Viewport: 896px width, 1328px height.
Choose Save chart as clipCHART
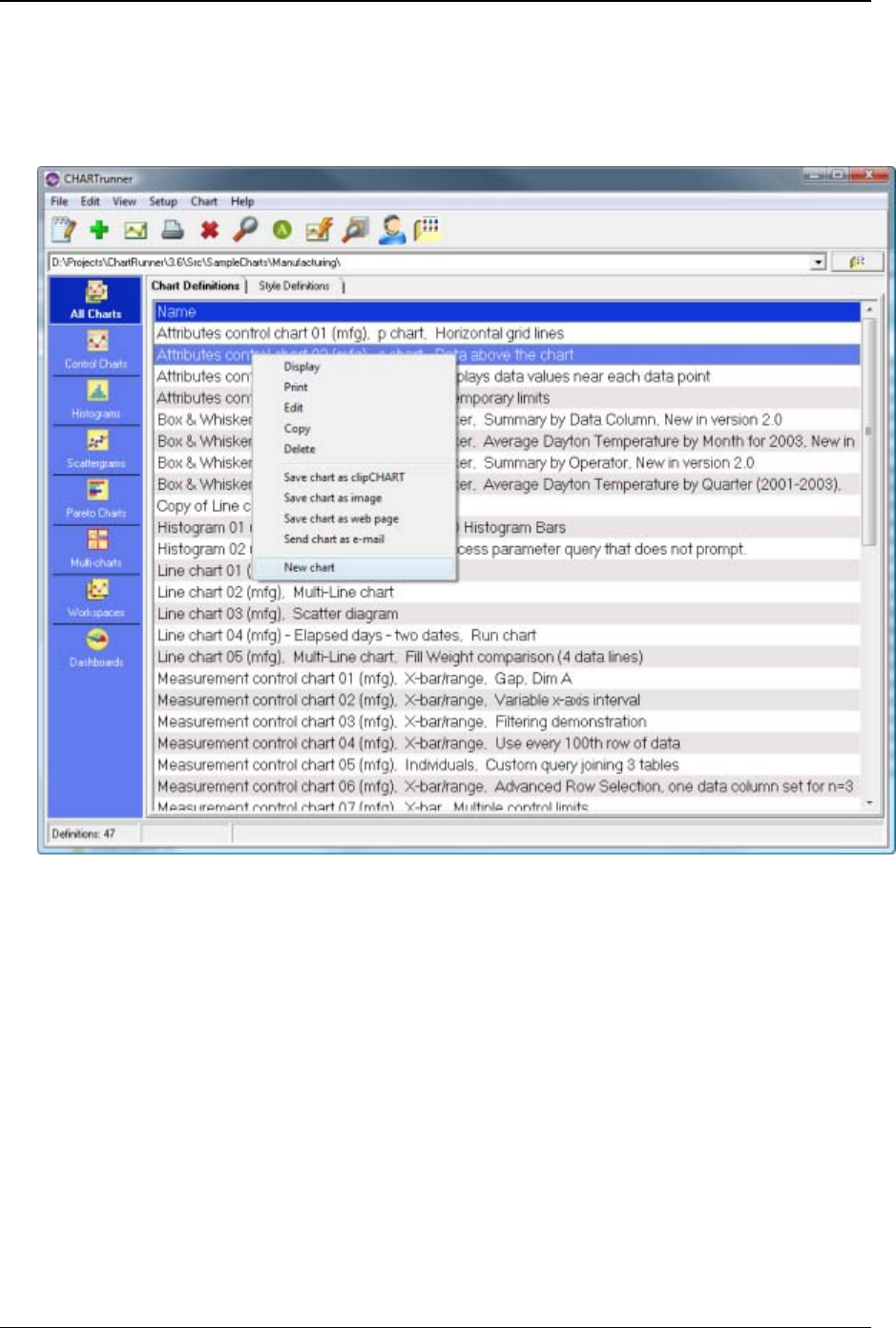click(344, 477)
